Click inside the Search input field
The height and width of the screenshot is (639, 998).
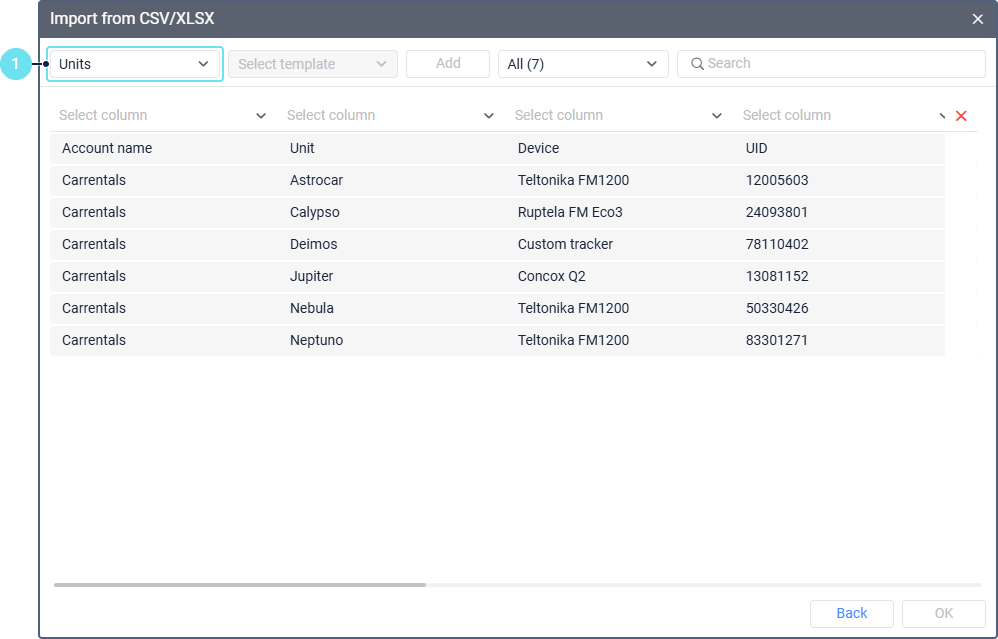point(840,64)
